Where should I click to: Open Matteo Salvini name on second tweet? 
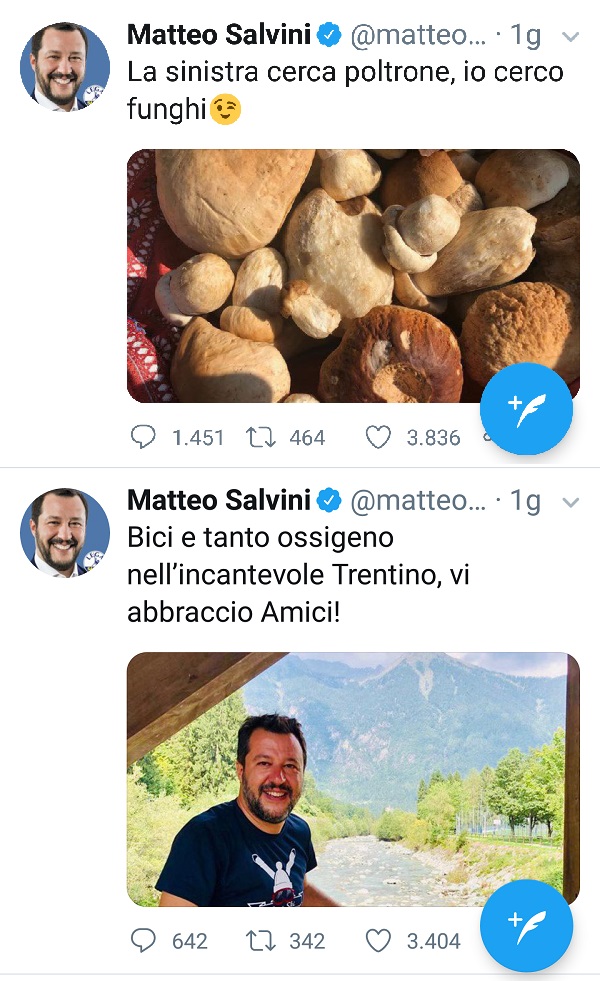point(220,499)
